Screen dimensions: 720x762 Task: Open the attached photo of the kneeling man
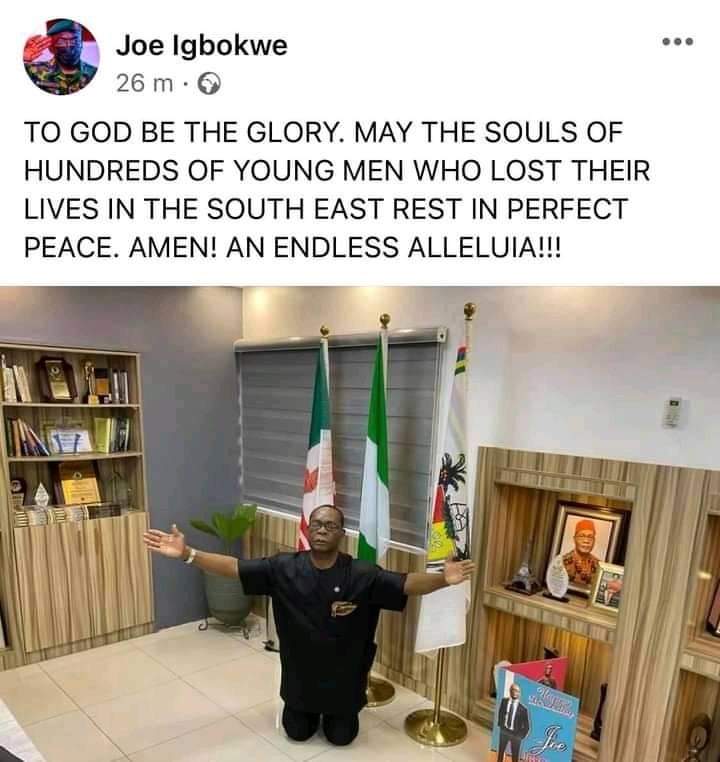360,524
